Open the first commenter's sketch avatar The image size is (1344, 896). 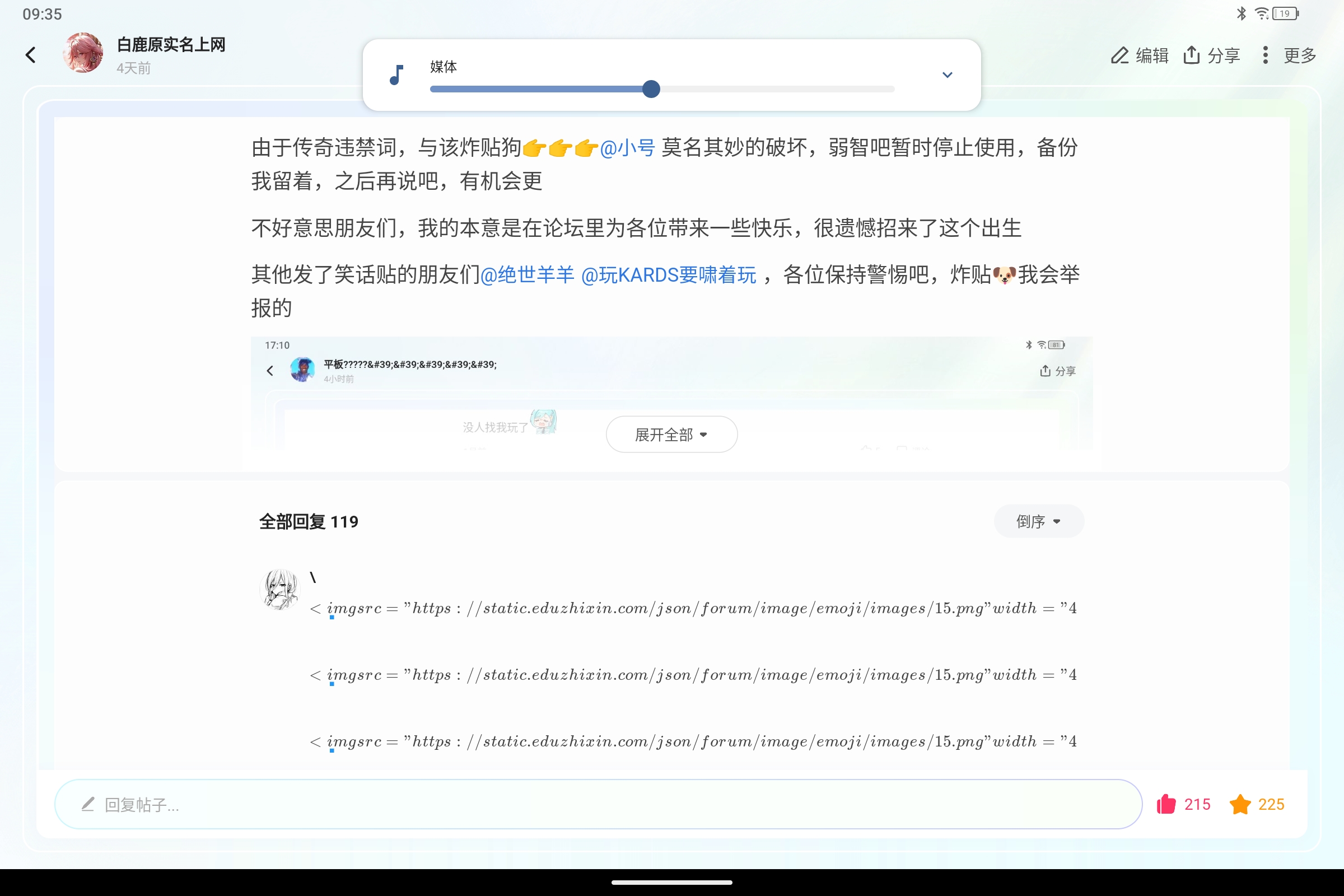[280, 589]
